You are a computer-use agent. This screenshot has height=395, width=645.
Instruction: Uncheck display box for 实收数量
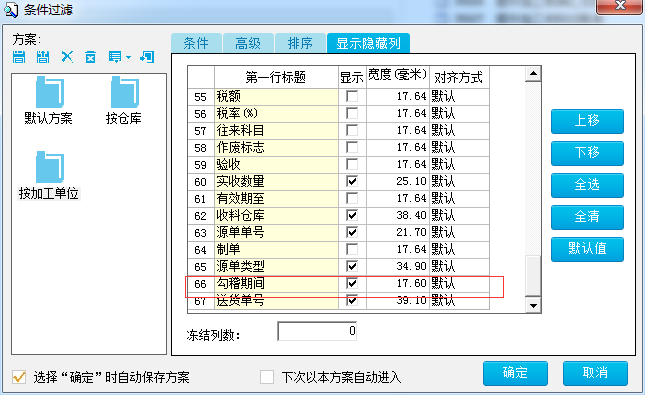[352, 181]
